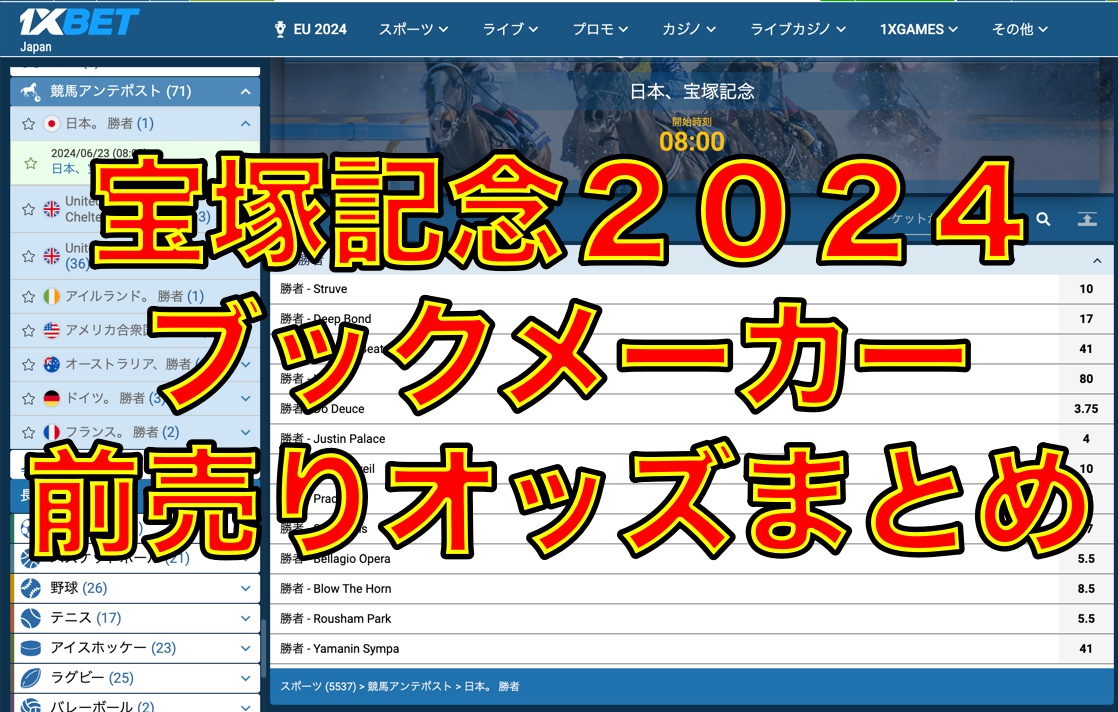The image size is (1118, 712).
Task: Select the 3.75 odds for Do Deuce
Action: (1086, 408)
